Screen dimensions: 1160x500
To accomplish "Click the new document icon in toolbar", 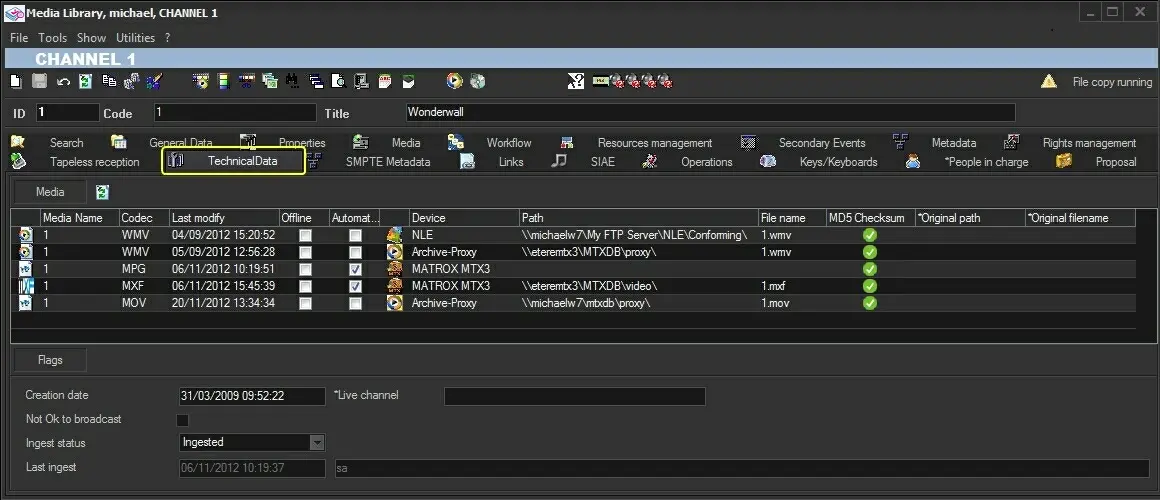I will point(16,82).
